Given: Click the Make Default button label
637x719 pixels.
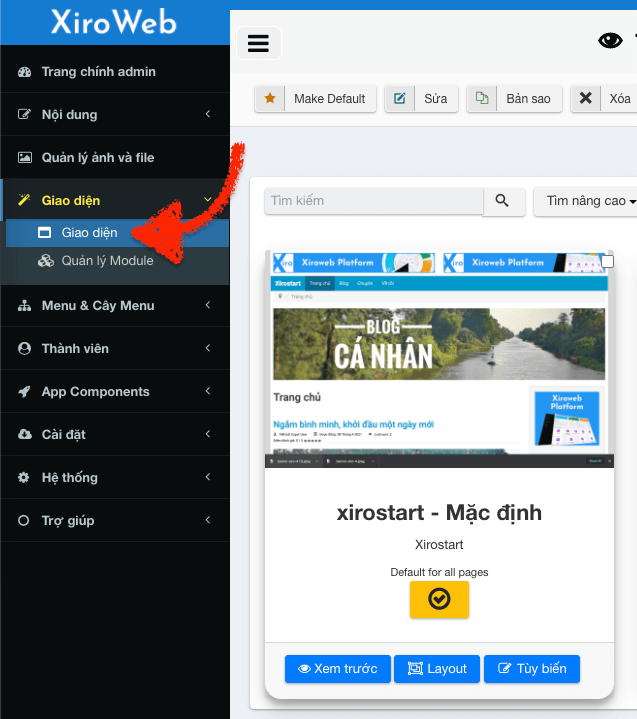Looking at the screenshot, I should pos(329,99).
